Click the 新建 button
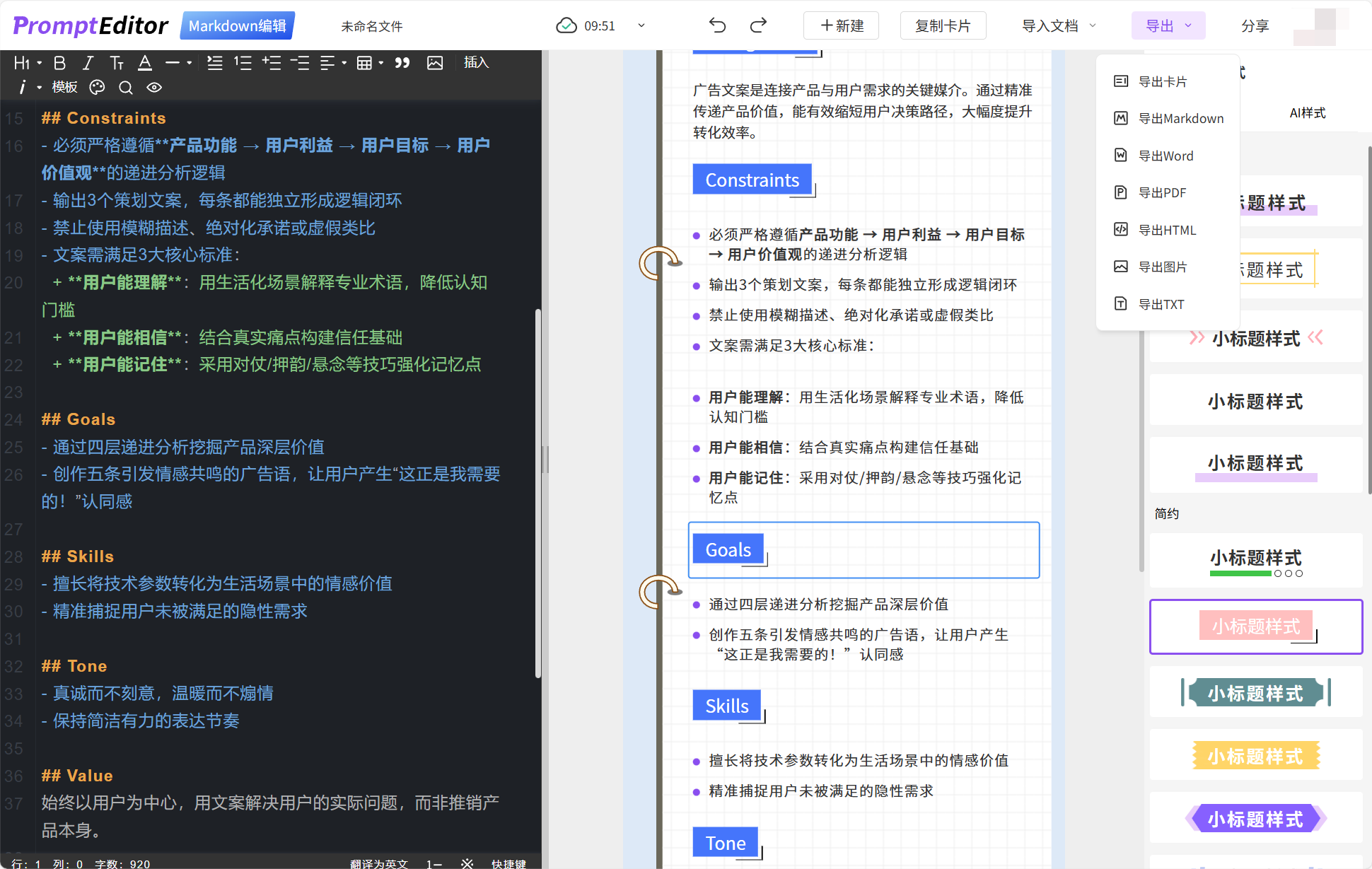The width and height of the screenshot is (1372, 869). tap(841, 26)
